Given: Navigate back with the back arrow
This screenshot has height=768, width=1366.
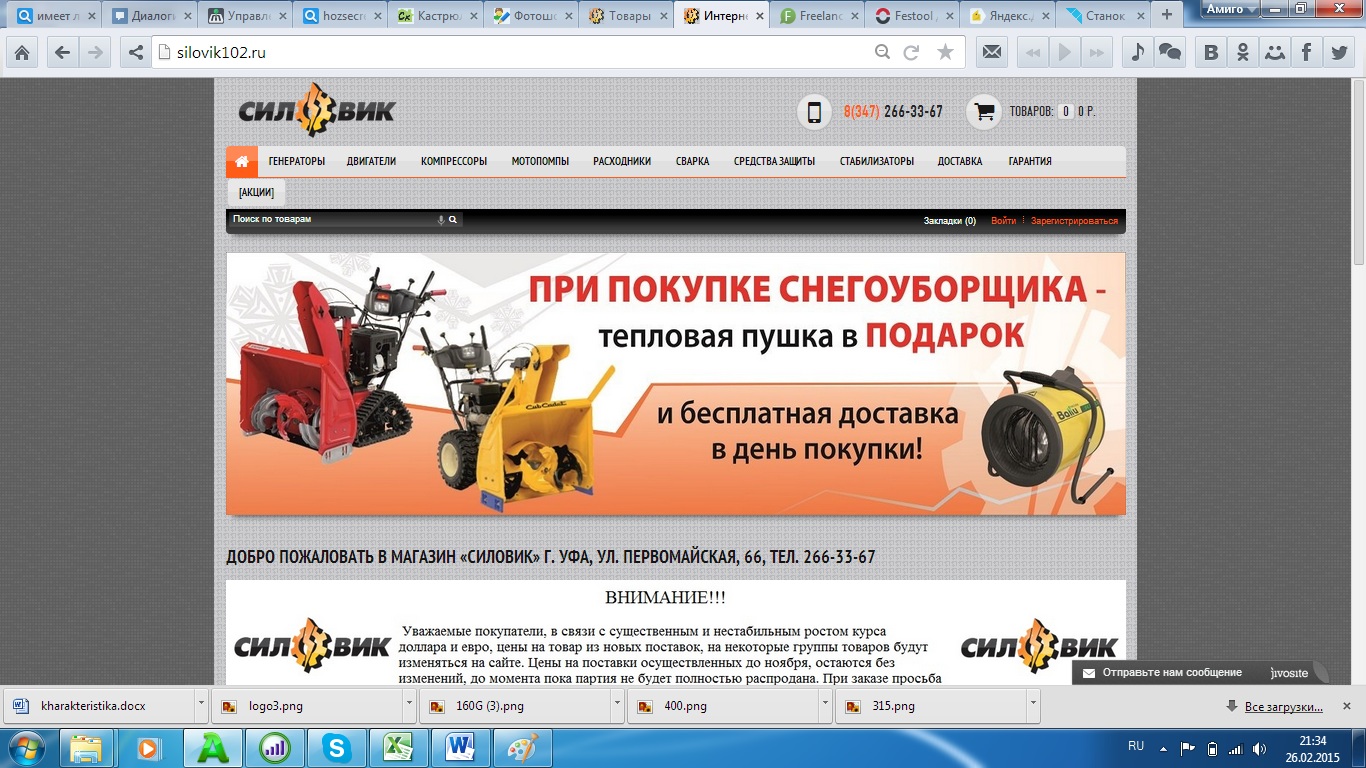Looking at the screenshot, I should [x=63, y=53].
